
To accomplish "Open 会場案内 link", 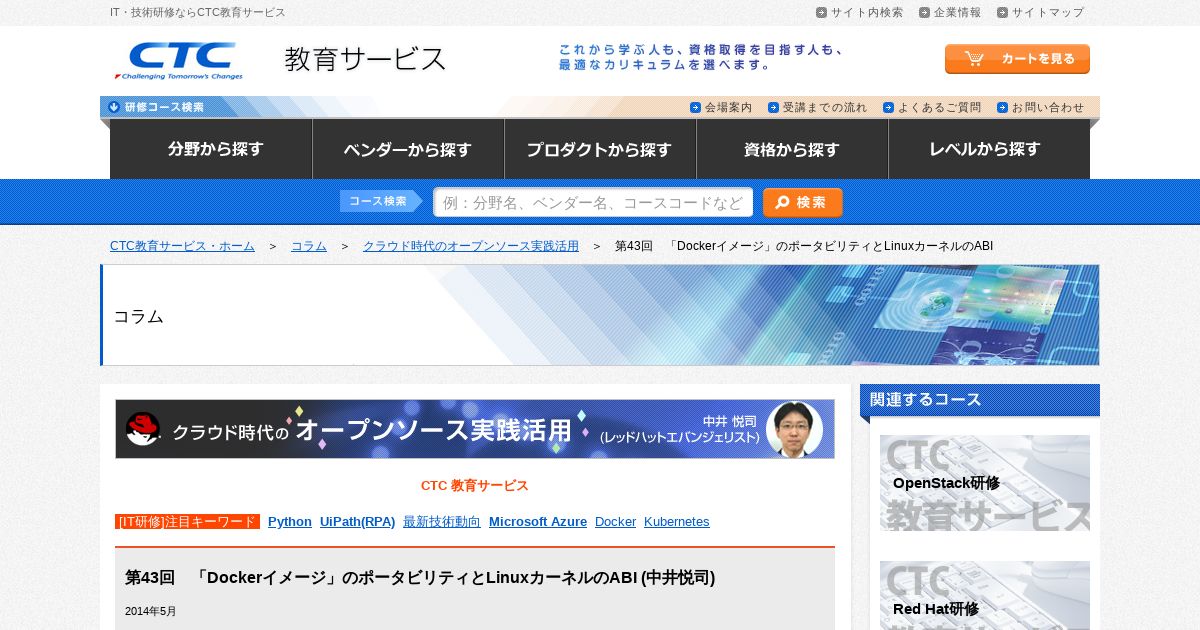I will (x=728, y=107).
